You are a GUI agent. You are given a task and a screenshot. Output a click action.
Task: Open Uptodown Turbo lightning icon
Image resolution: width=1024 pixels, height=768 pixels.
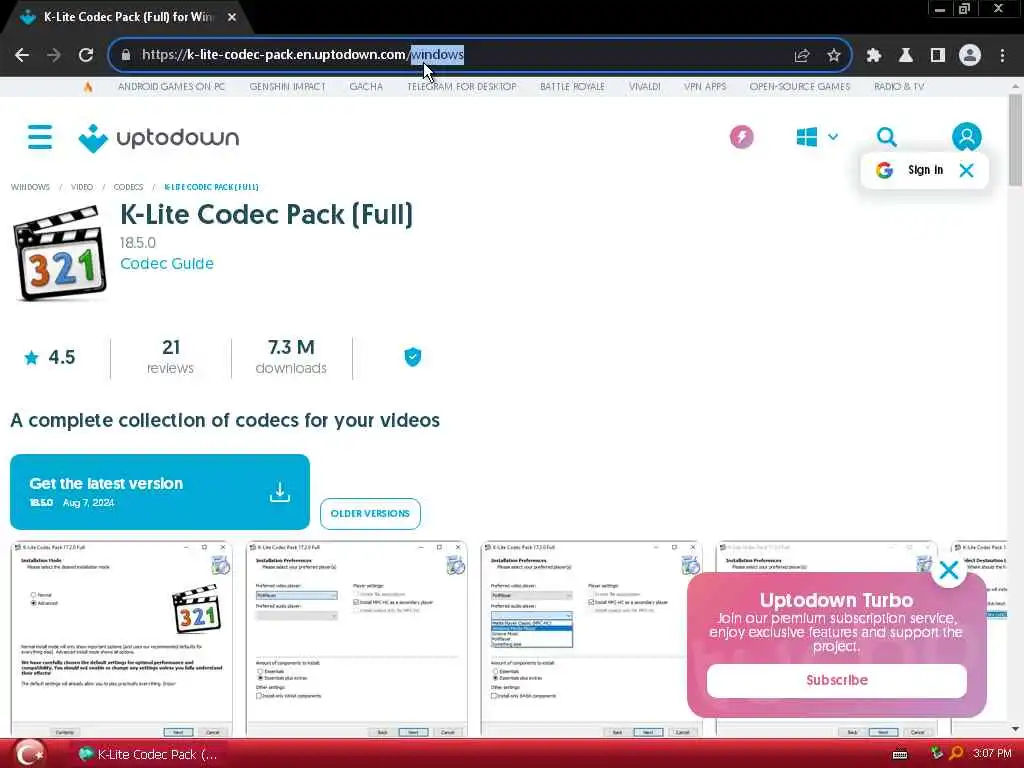click(742, 137)
